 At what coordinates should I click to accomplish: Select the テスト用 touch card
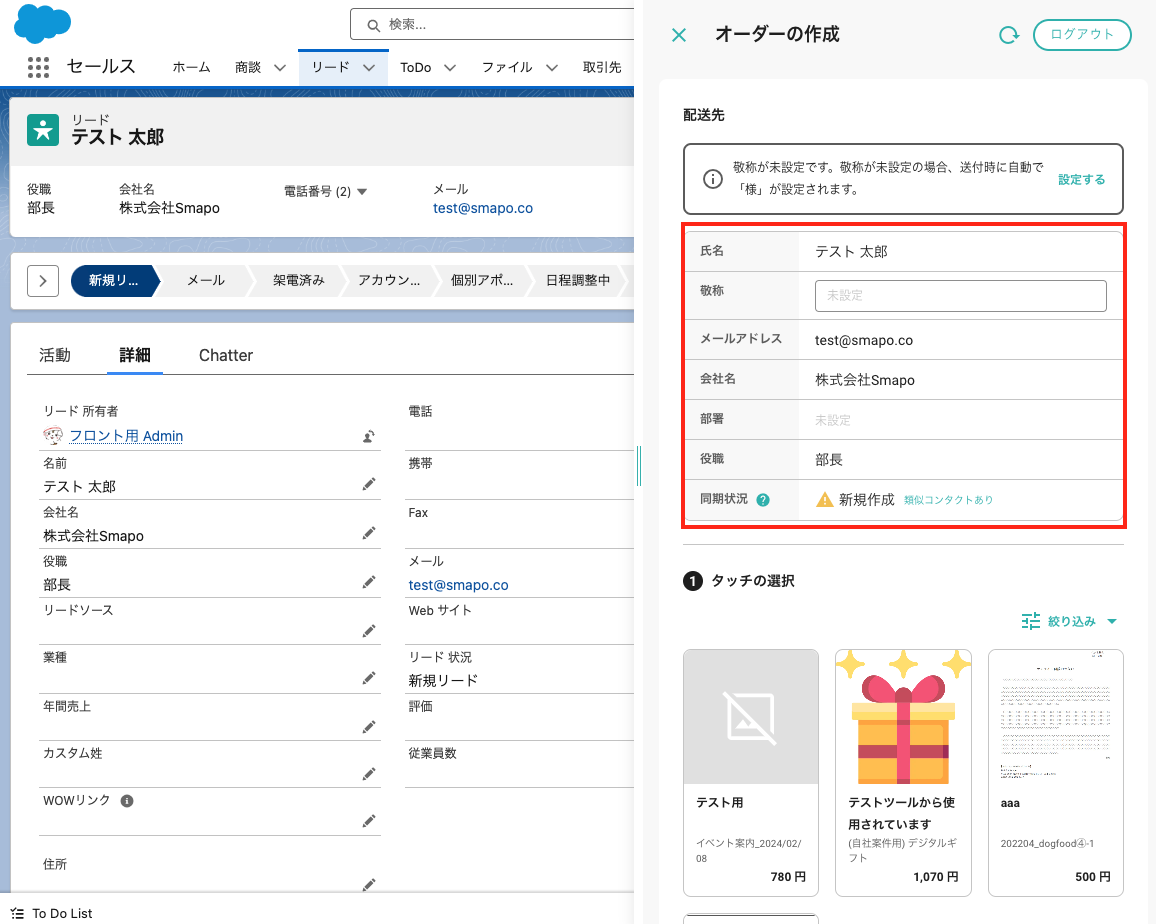751,773
